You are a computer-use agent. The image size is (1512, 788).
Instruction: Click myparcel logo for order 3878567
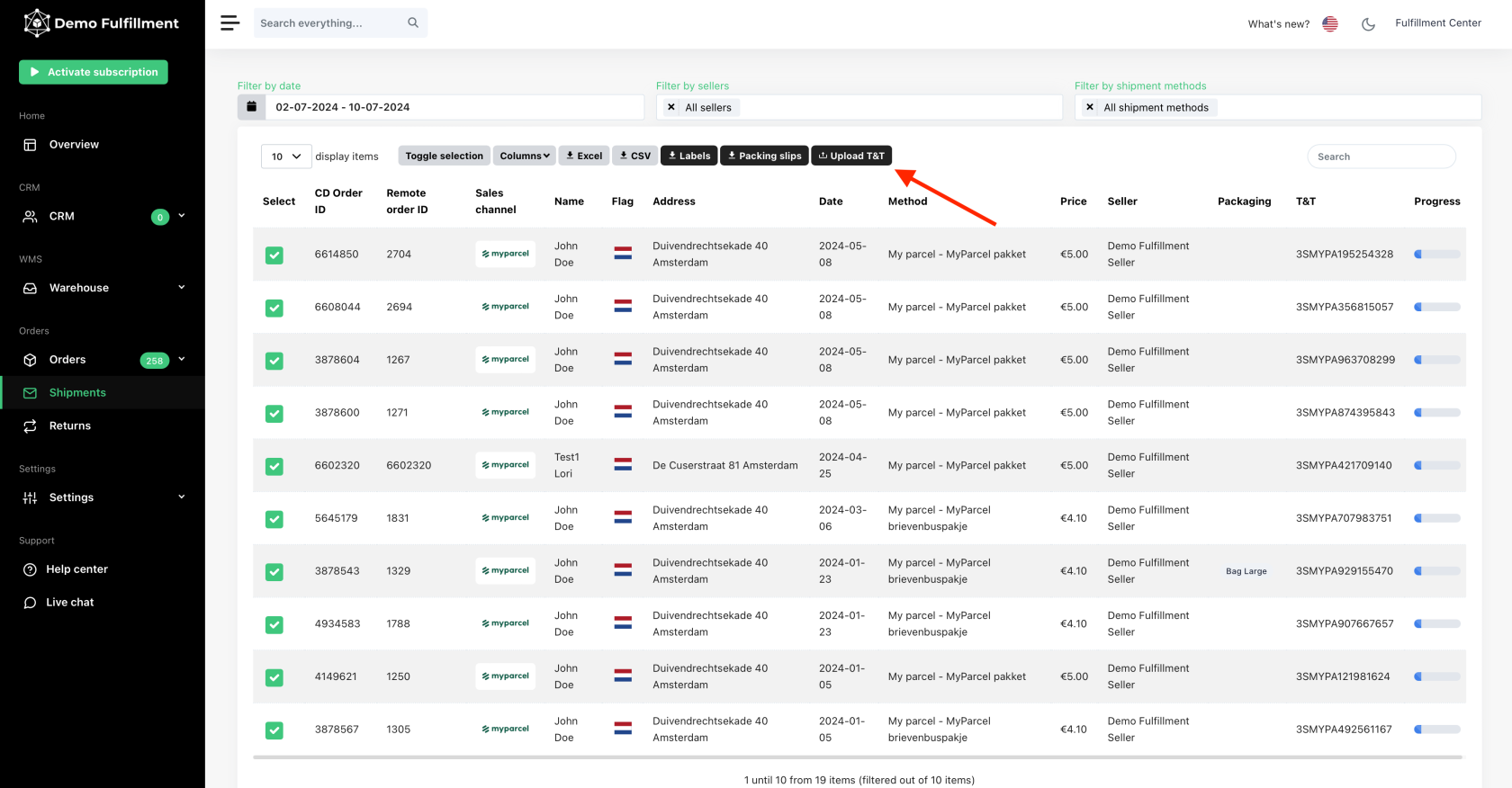(x=505, y=729)
